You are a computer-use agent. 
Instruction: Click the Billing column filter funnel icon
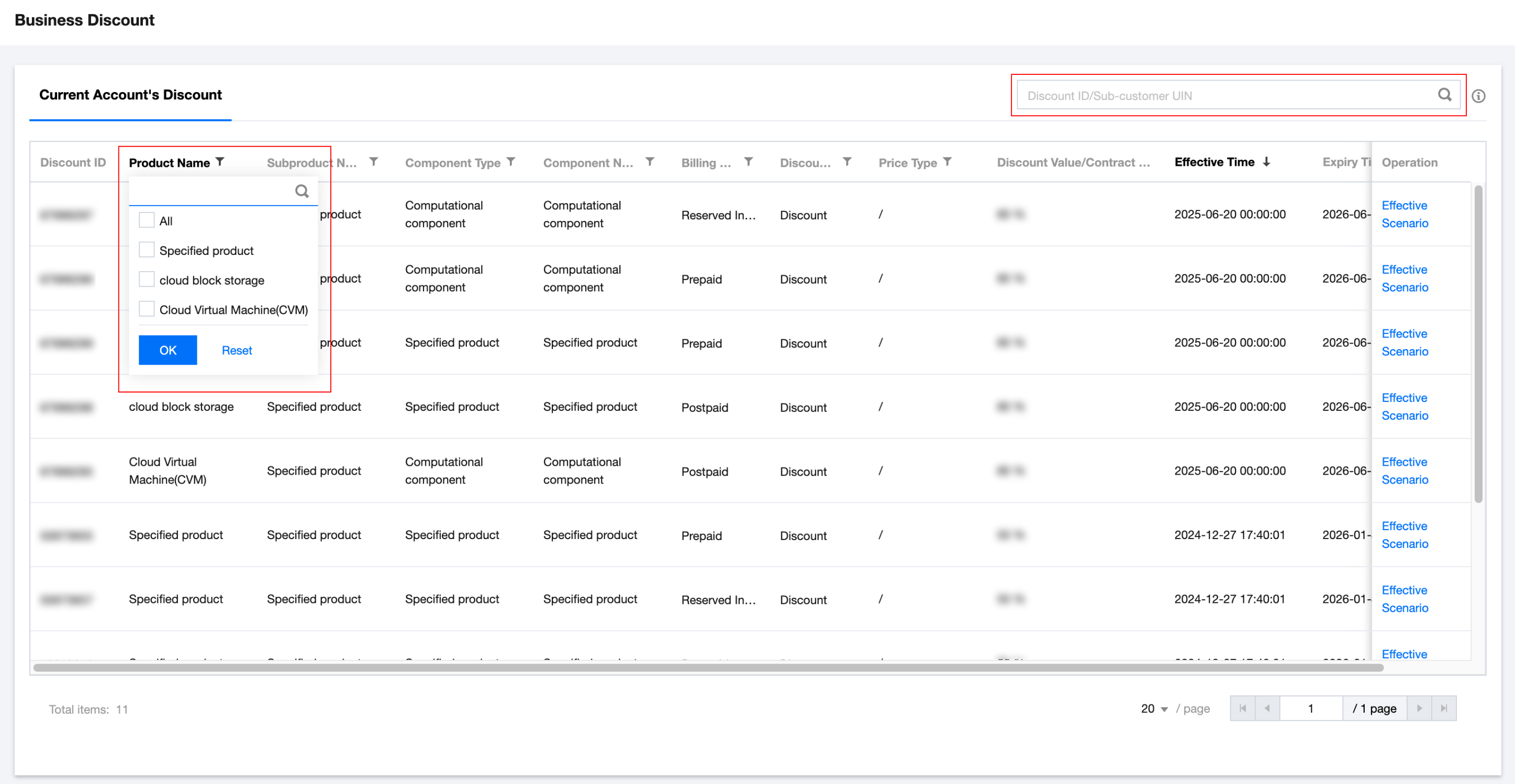748,162
